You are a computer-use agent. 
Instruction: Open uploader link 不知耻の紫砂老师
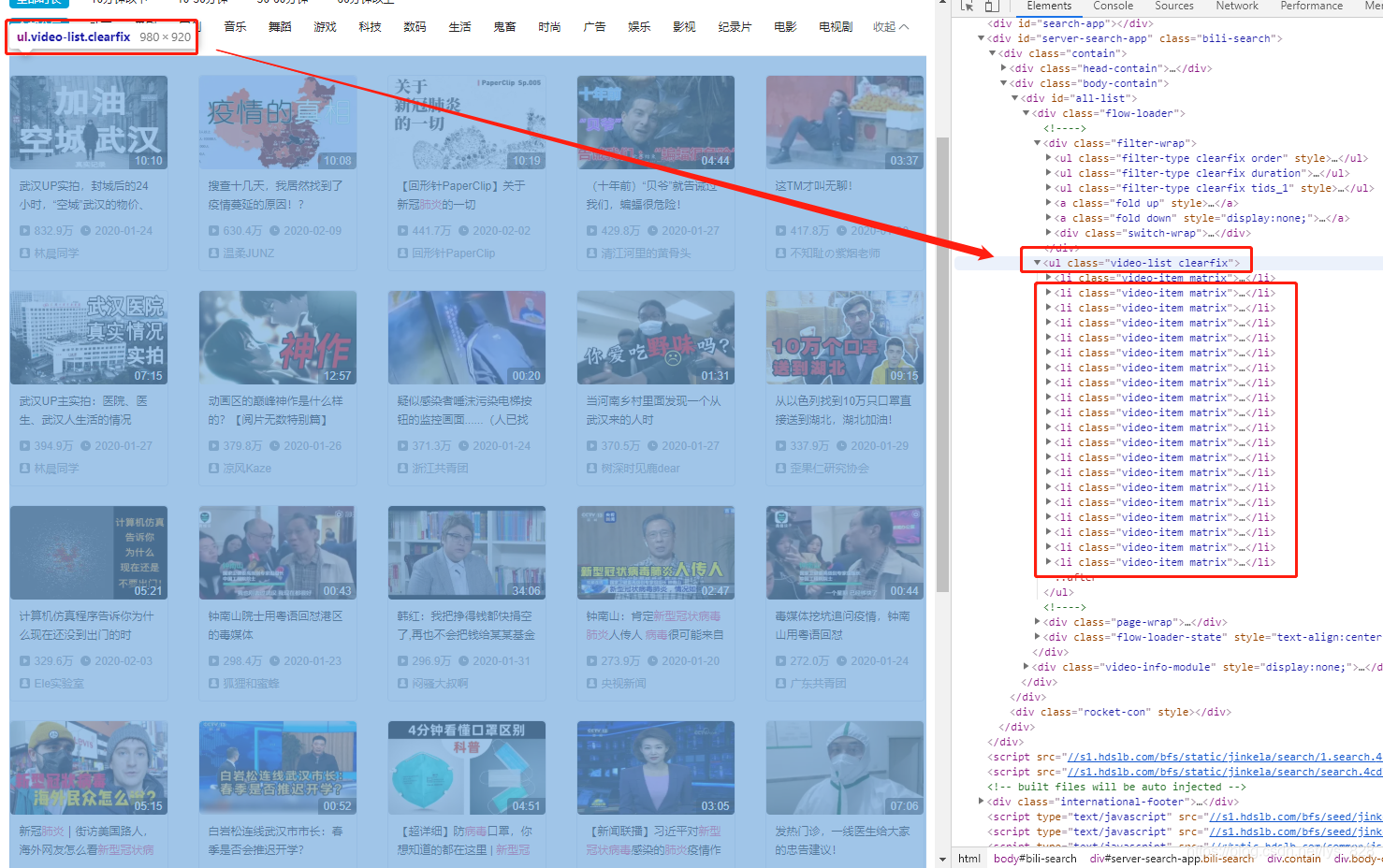point(835,253)
